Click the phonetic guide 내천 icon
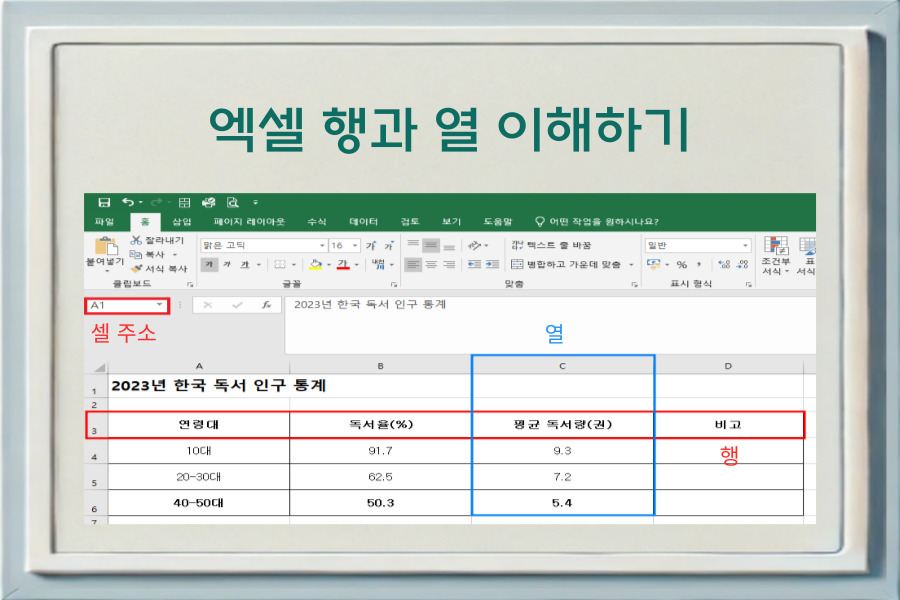Viewport: 900px width, 600px height. [378, 265]
